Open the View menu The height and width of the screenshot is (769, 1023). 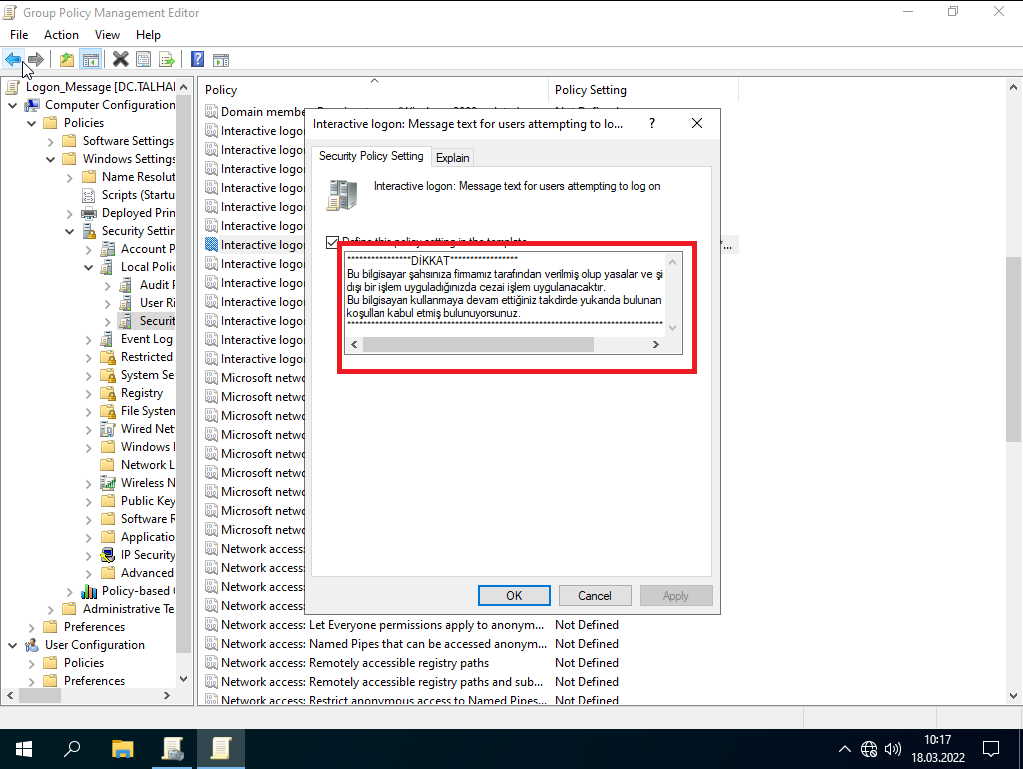(107, 35)
